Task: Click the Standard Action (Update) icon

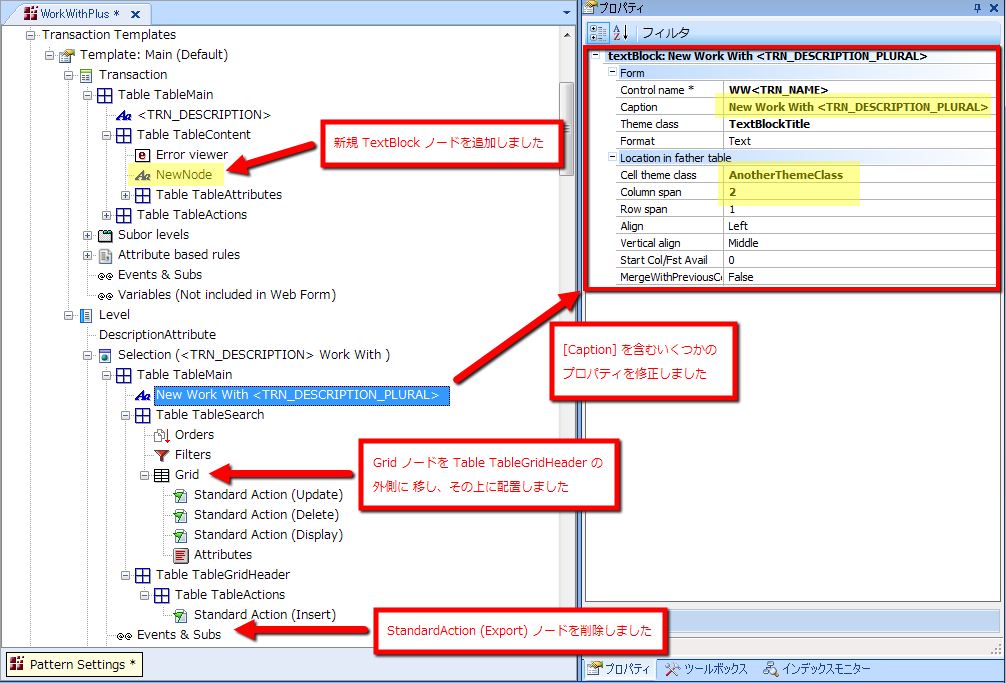Action: 180,495
